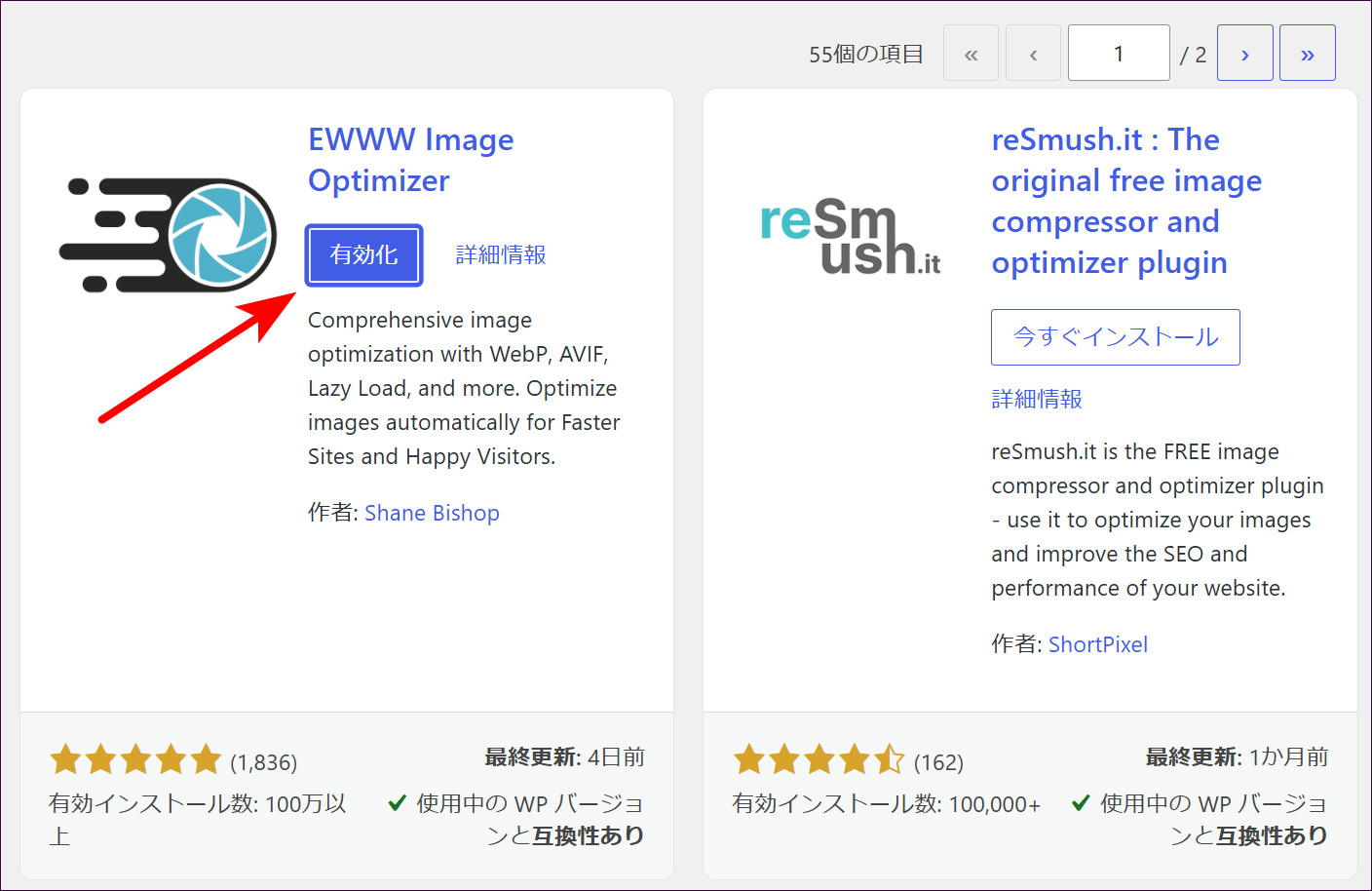Screen dimensions: 1372x891
Task: Activate EWWW plugin with 有効化 button
Action: point(363,254)
